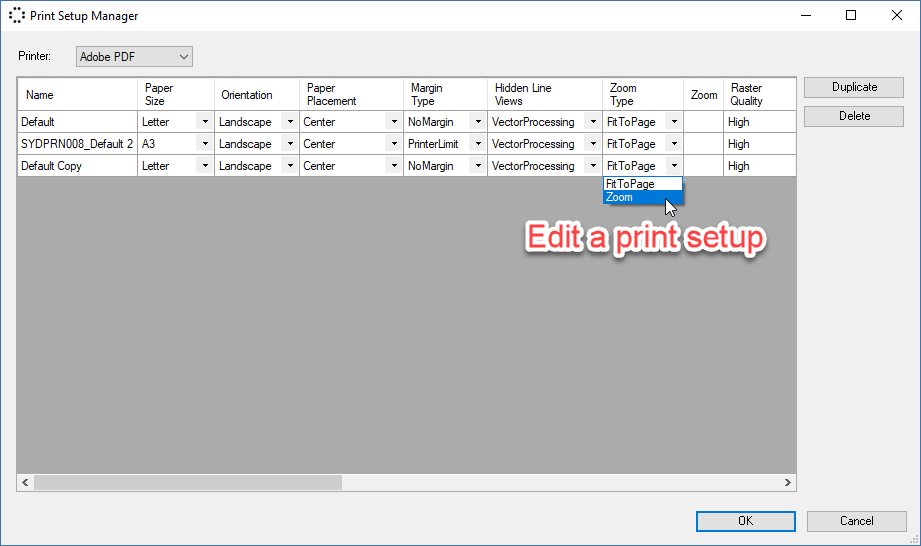Click the Paper Size column header

[x=176, y=95]
